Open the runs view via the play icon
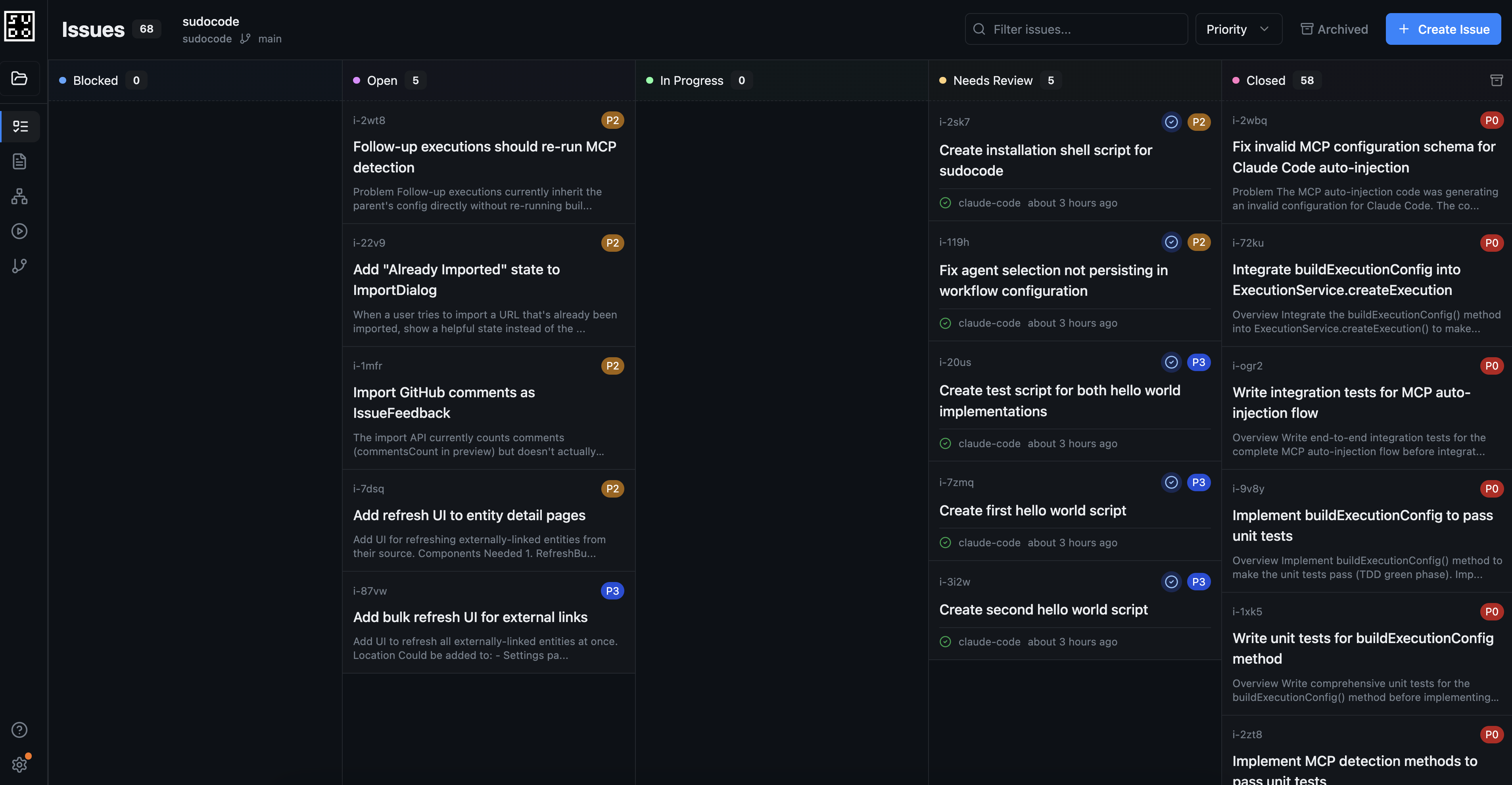This screenshot has width=1512, height=785. click(x=19, y=231)
